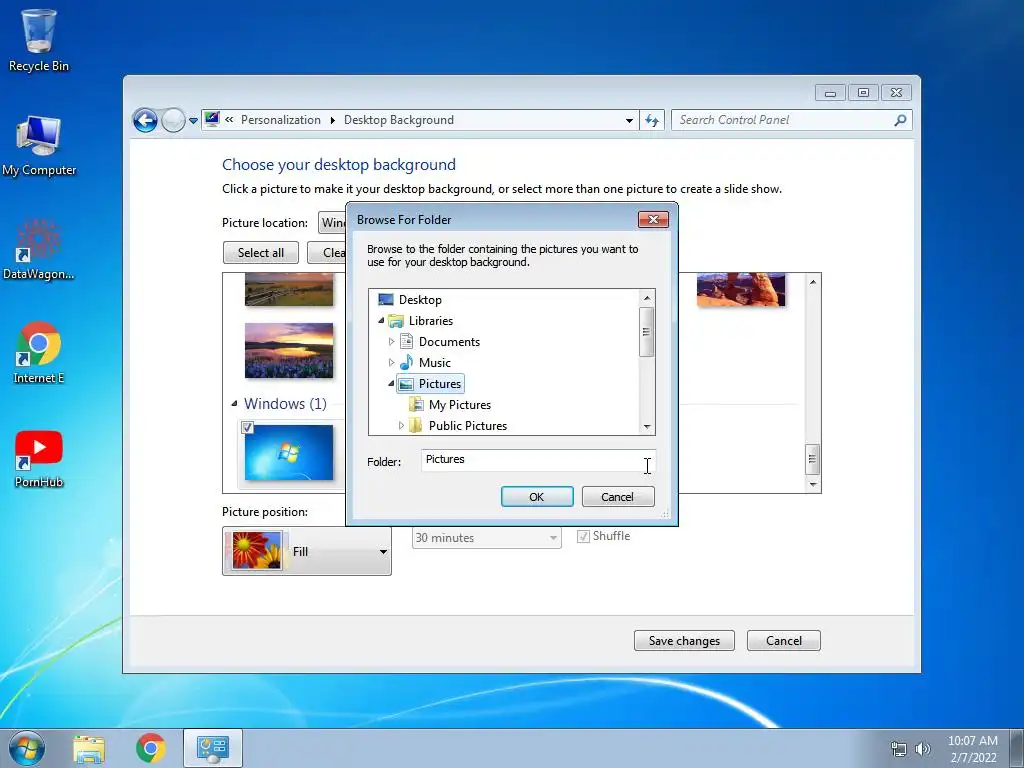Viewport: 1024px width, 768px height.
Task: Open the volume speaker tray icon
Action: pos(922,749)
